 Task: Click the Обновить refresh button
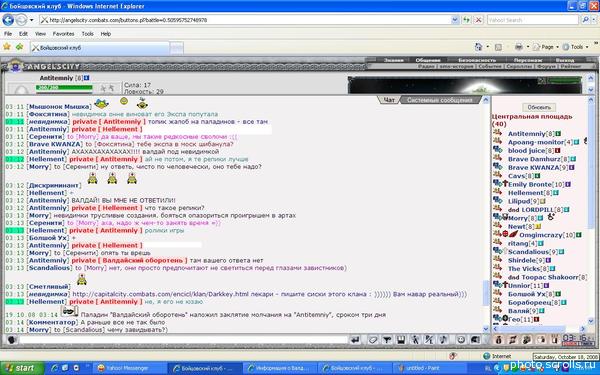click(x=539, y=108)
